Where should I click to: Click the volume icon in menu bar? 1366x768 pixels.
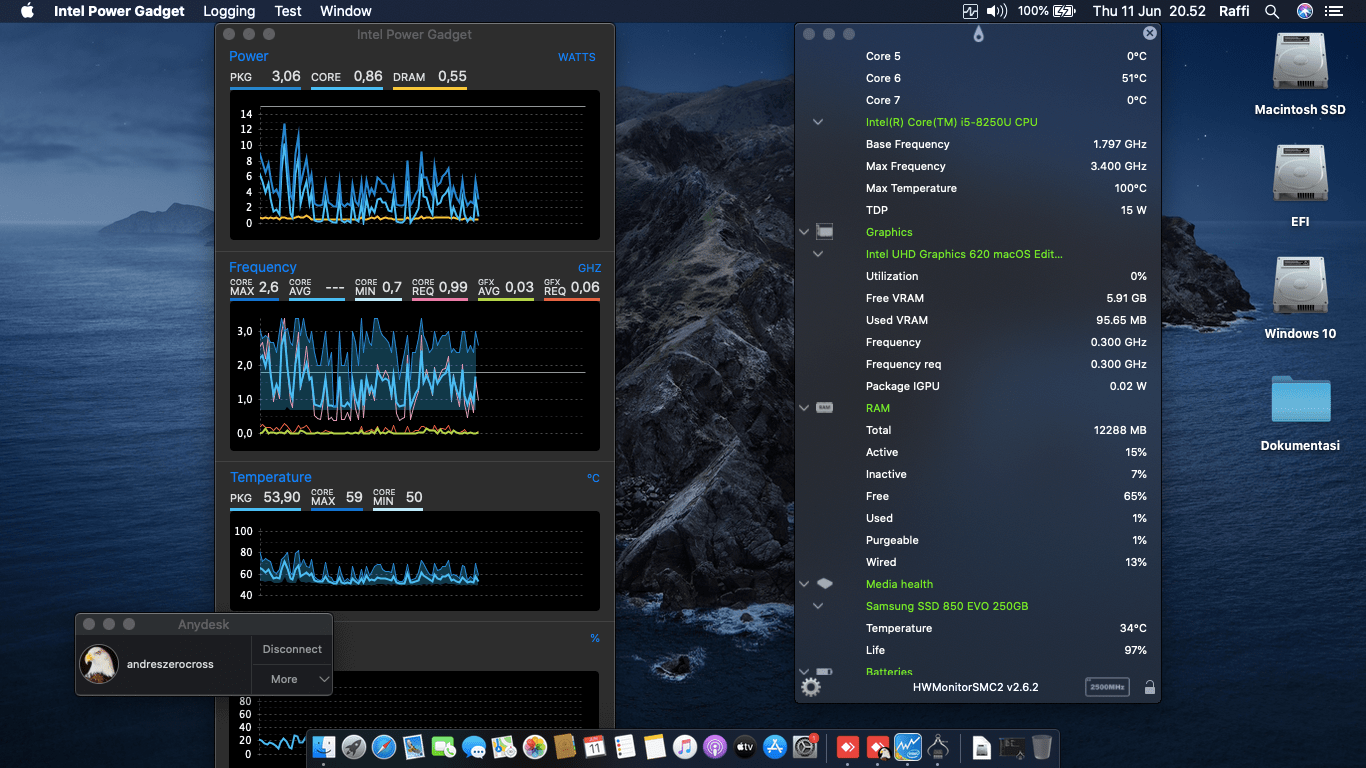pos(997,11)
